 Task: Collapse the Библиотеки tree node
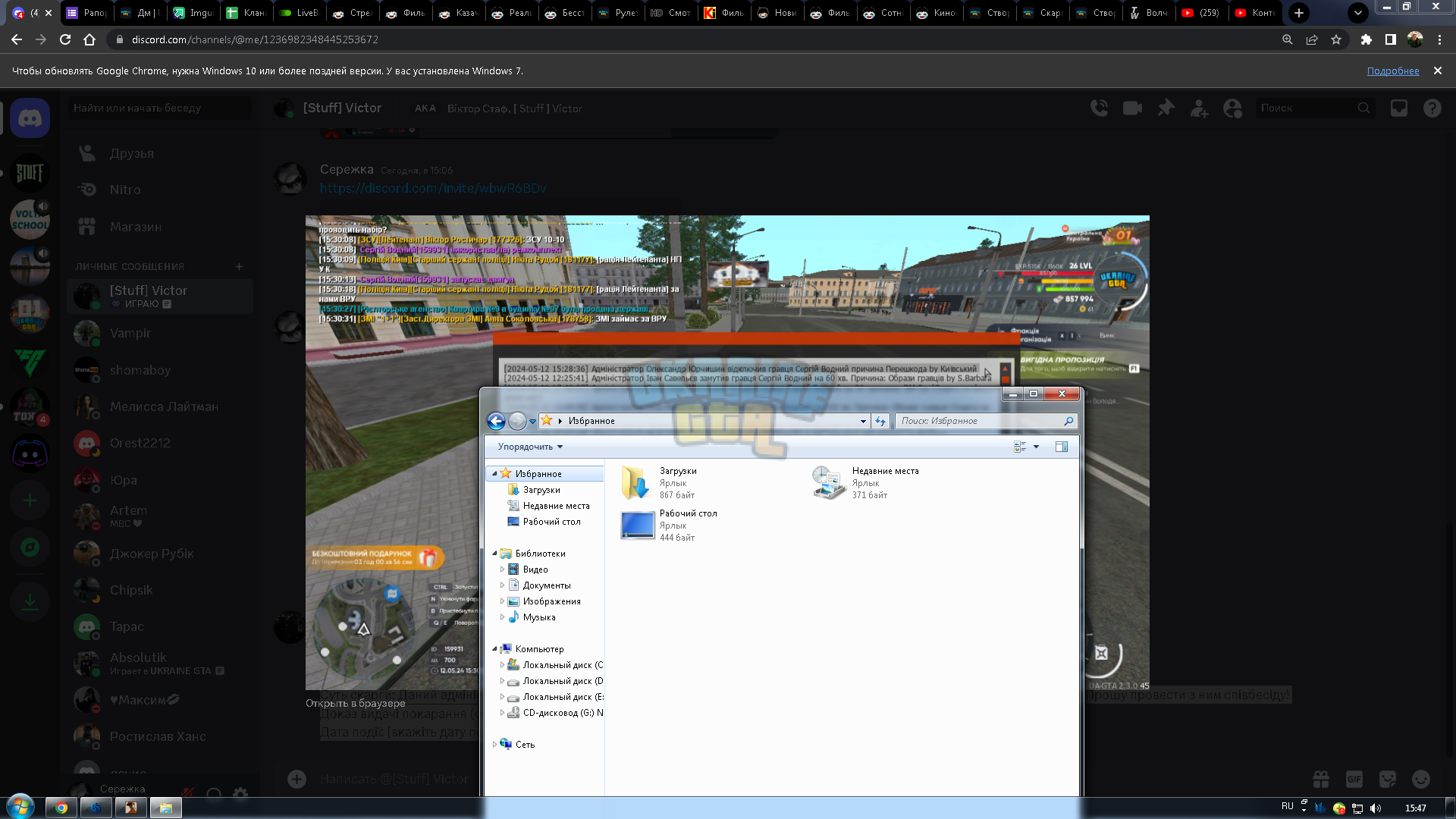coord(494,554)
